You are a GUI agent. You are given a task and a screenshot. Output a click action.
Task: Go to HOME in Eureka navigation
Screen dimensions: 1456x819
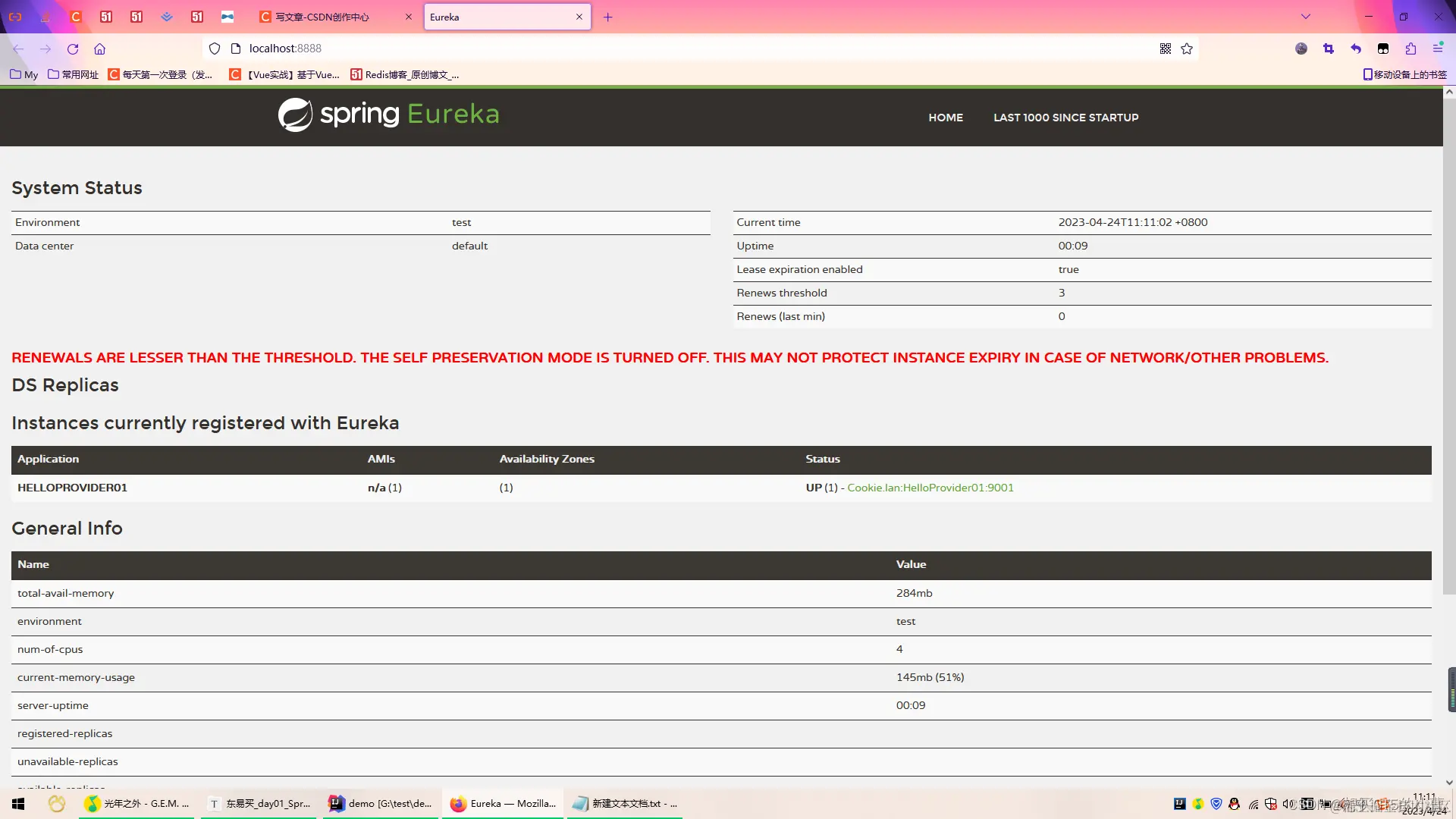click(946, 118)
